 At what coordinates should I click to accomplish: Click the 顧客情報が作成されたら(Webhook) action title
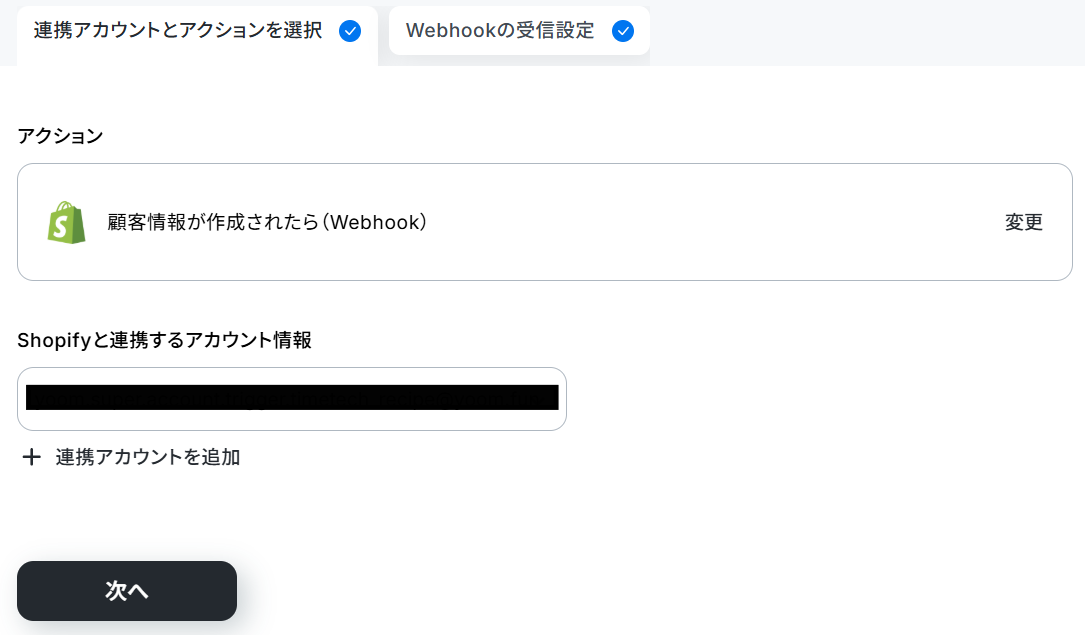(x=267, y=223)
